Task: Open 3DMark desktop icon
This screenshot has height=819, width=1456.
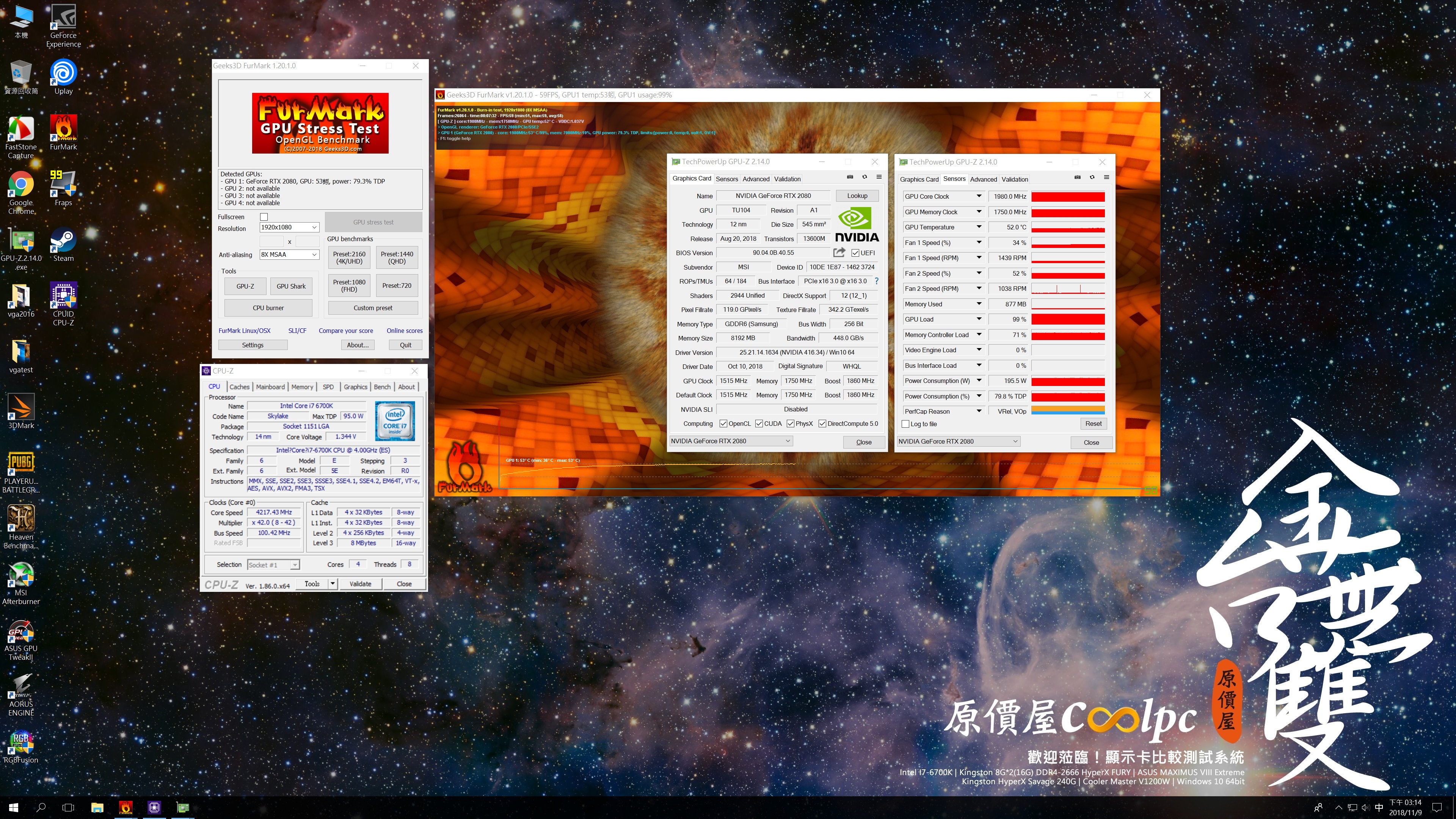Action: tap(21, 411)
